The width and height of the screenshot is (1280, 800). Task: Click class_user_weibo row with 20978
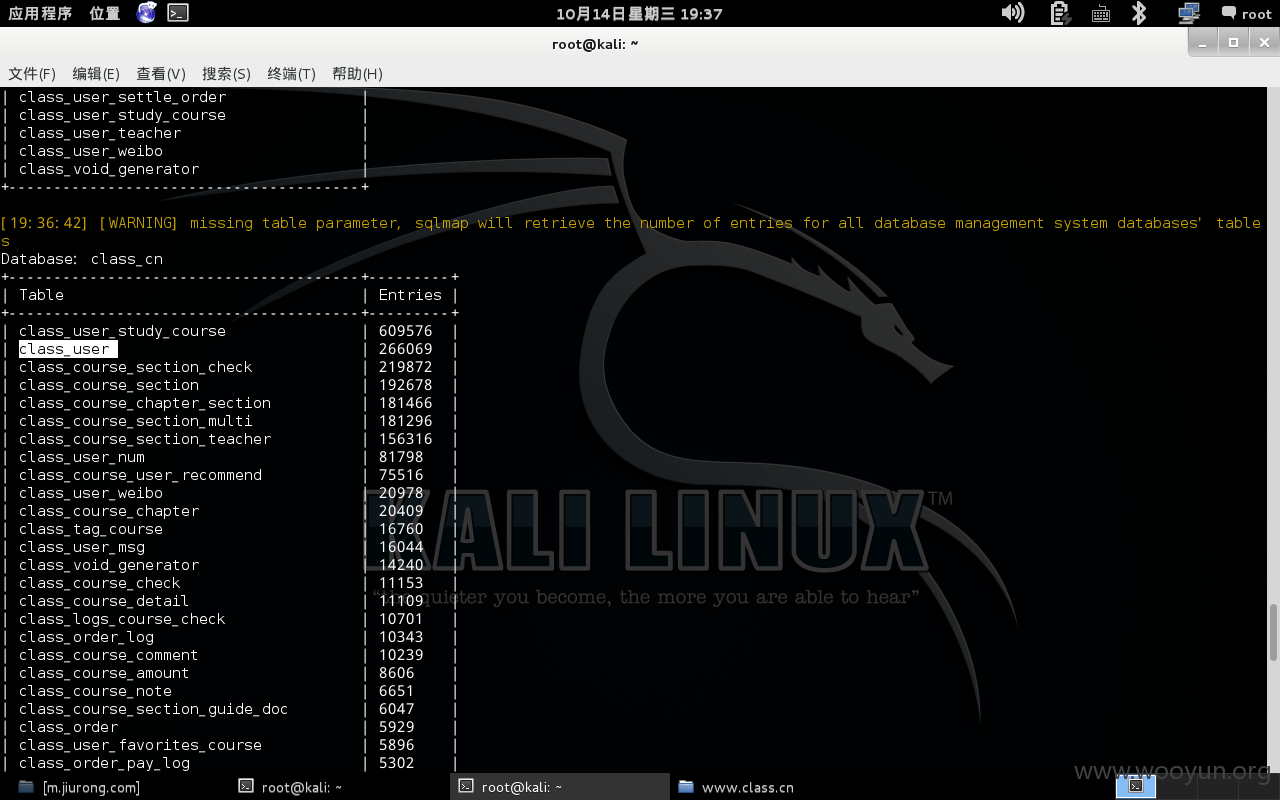pos(229,493)
